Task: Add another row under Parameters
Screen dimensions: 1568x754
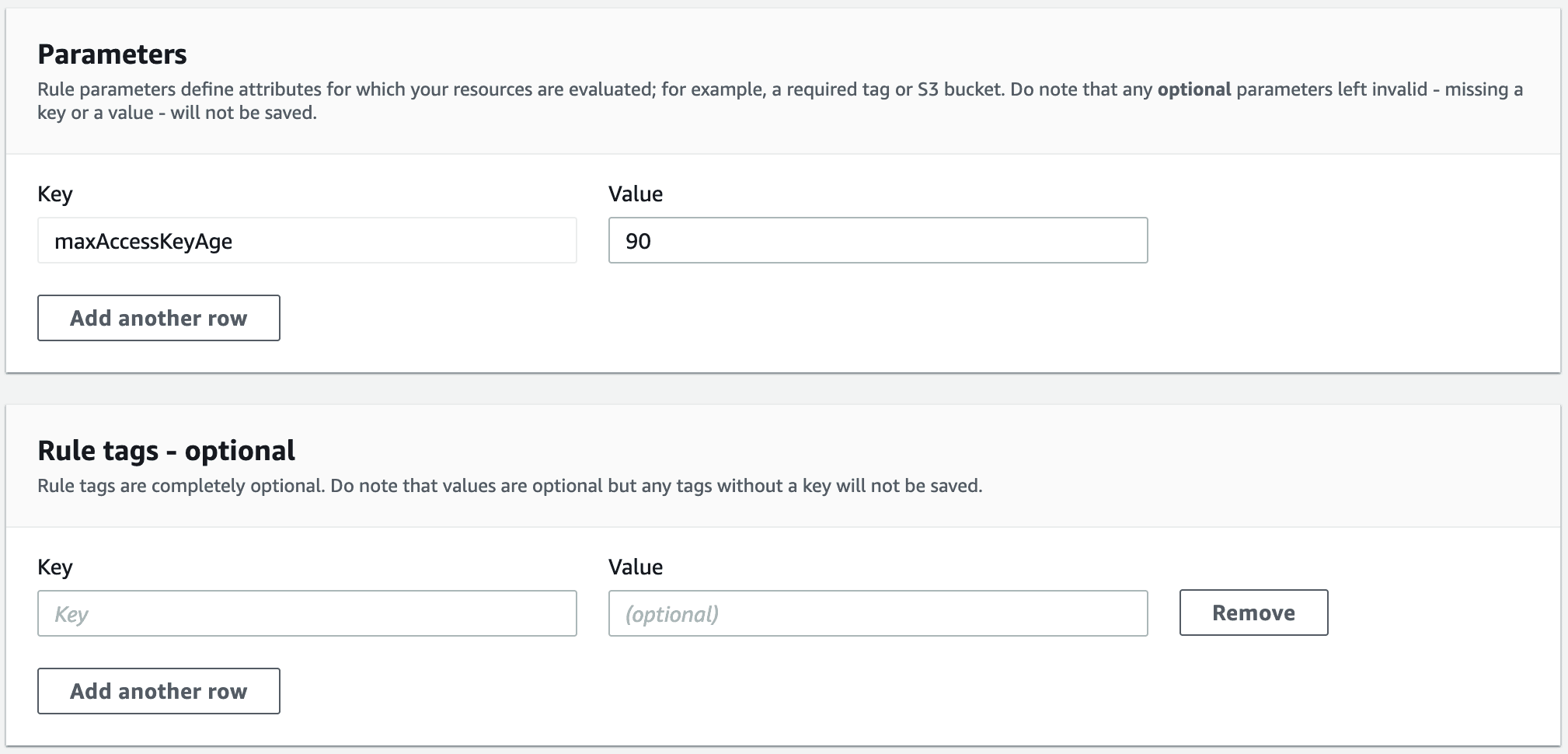Action: [x=159, y=318]
